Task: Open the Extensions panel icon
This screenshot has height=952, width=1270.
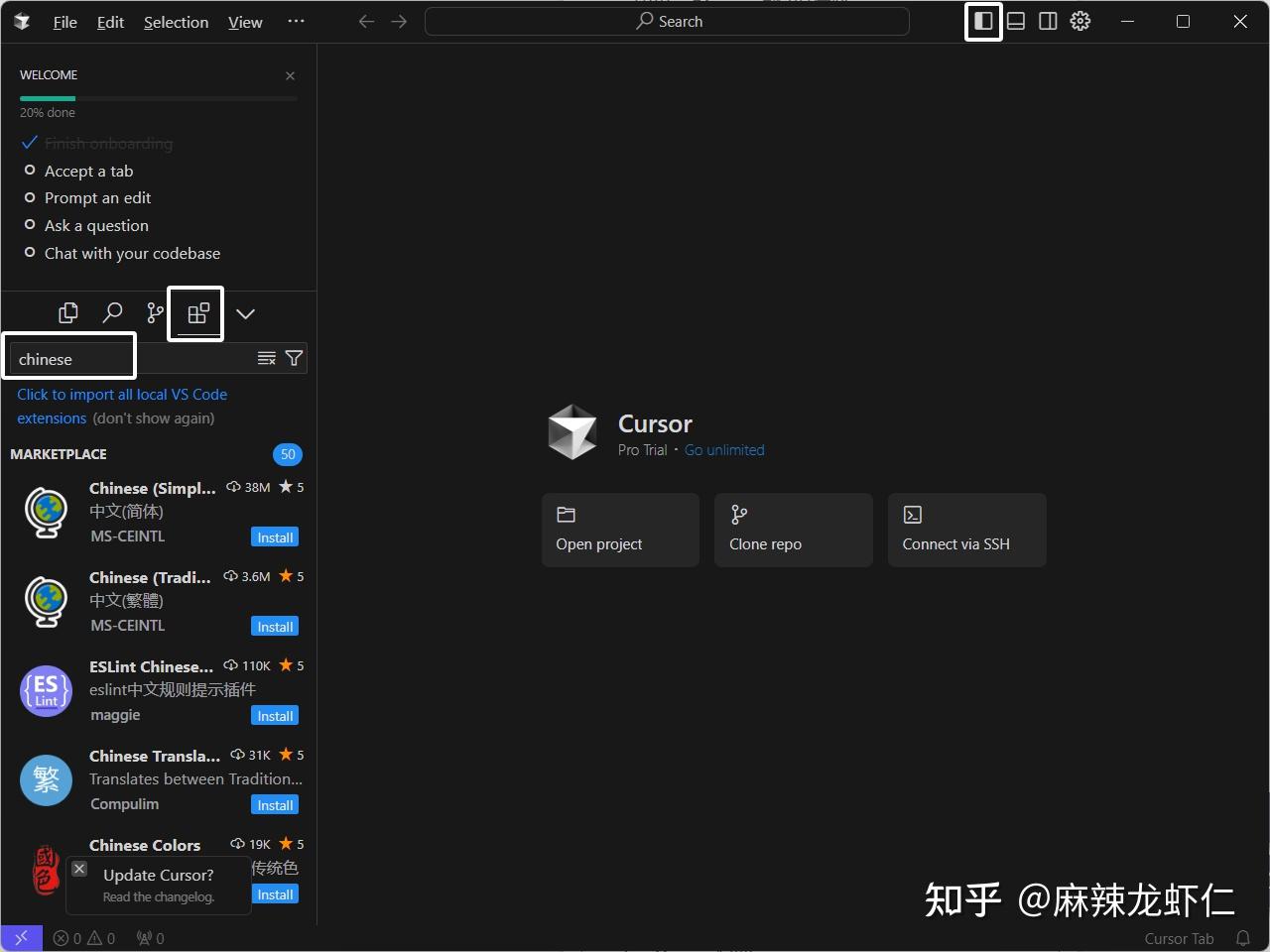Action: [194, 313]
